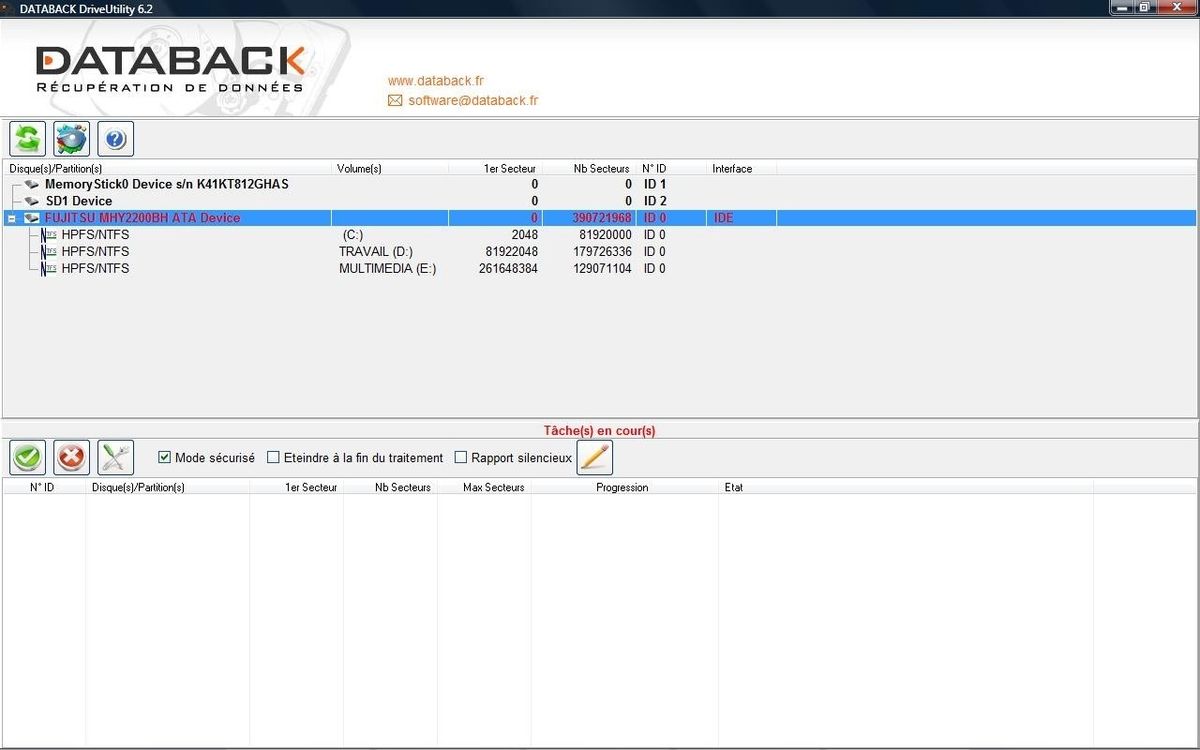Image resolution: width=1200 pixels, height=750 pixels.
Task: Disable Mode sécurisé
Action: [163, 457]
